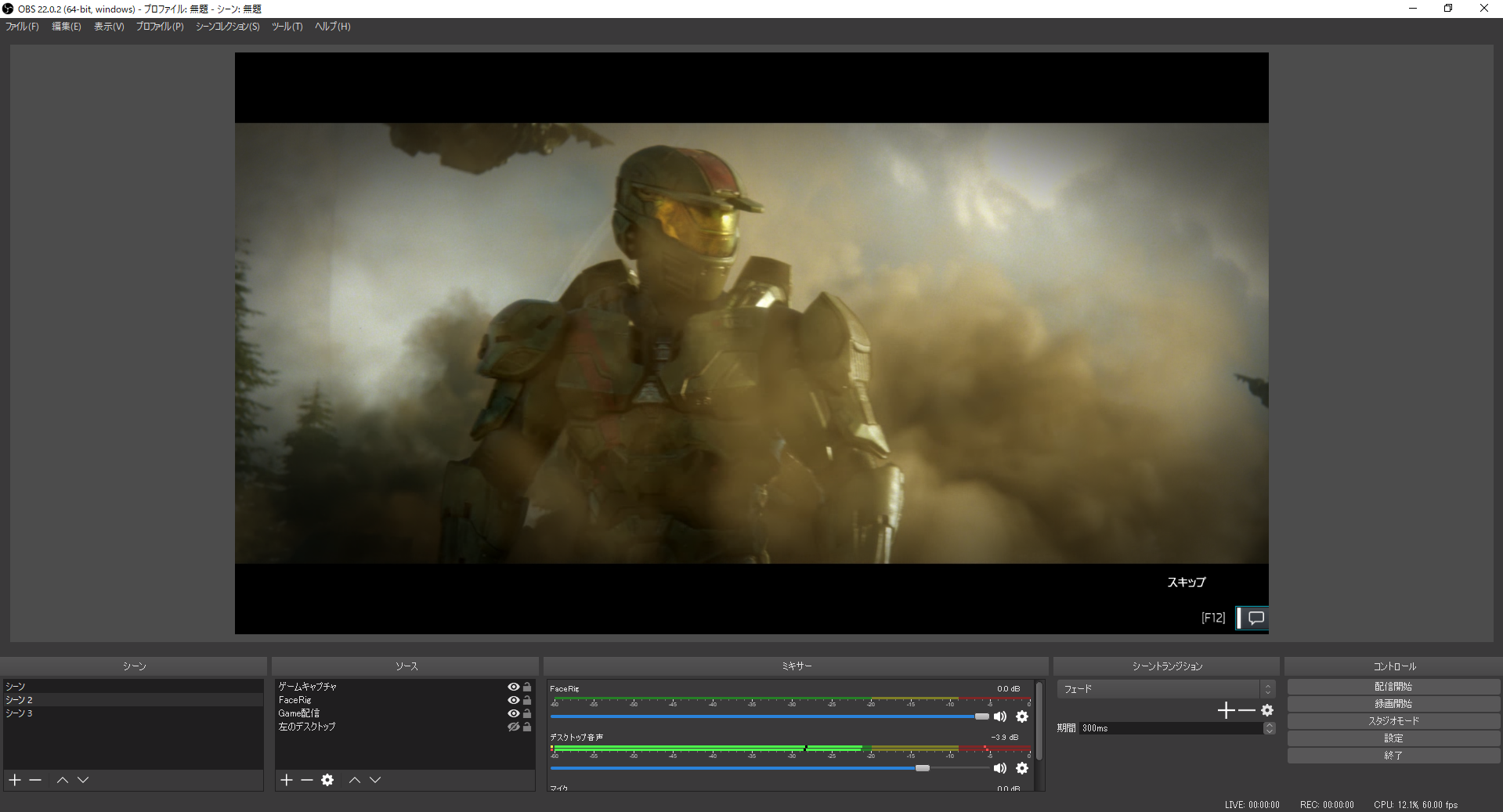
Task: Open the ファイル(F) menu
Action: [x=22, y=27]
